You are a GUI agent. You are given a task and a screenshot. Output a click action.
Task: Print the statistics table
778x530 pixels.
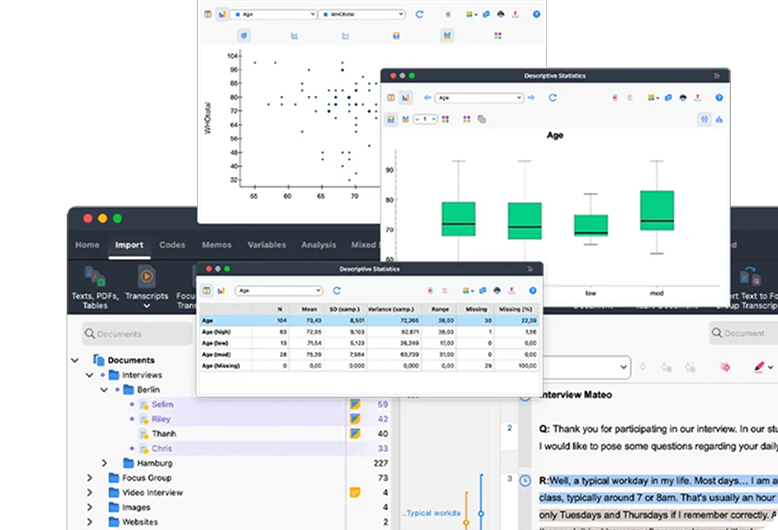pos(497,290)
